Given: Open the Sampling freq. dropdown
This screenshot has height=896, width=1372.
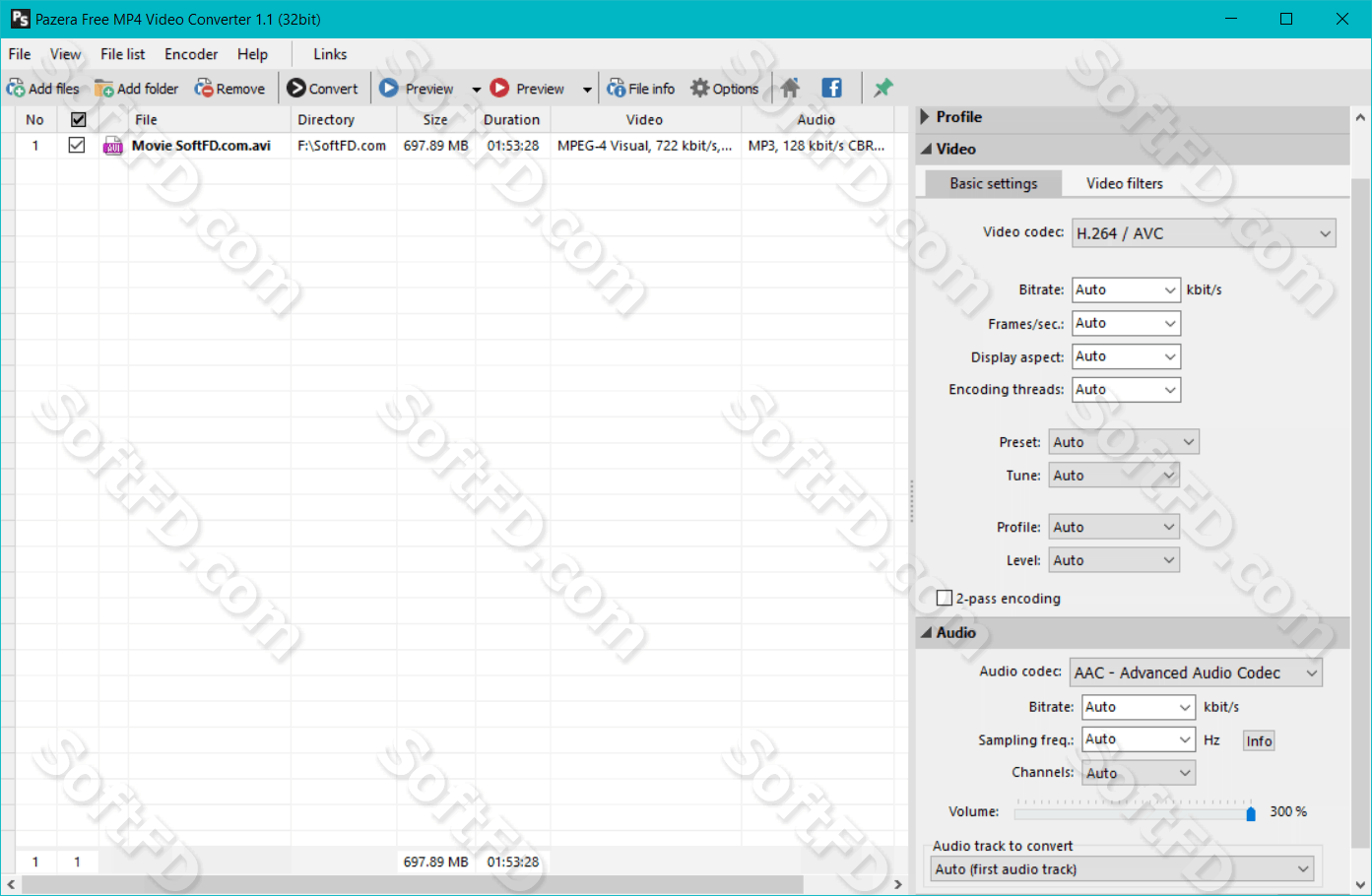Looking at the screenshot, I should click(x=1139, y=739).
